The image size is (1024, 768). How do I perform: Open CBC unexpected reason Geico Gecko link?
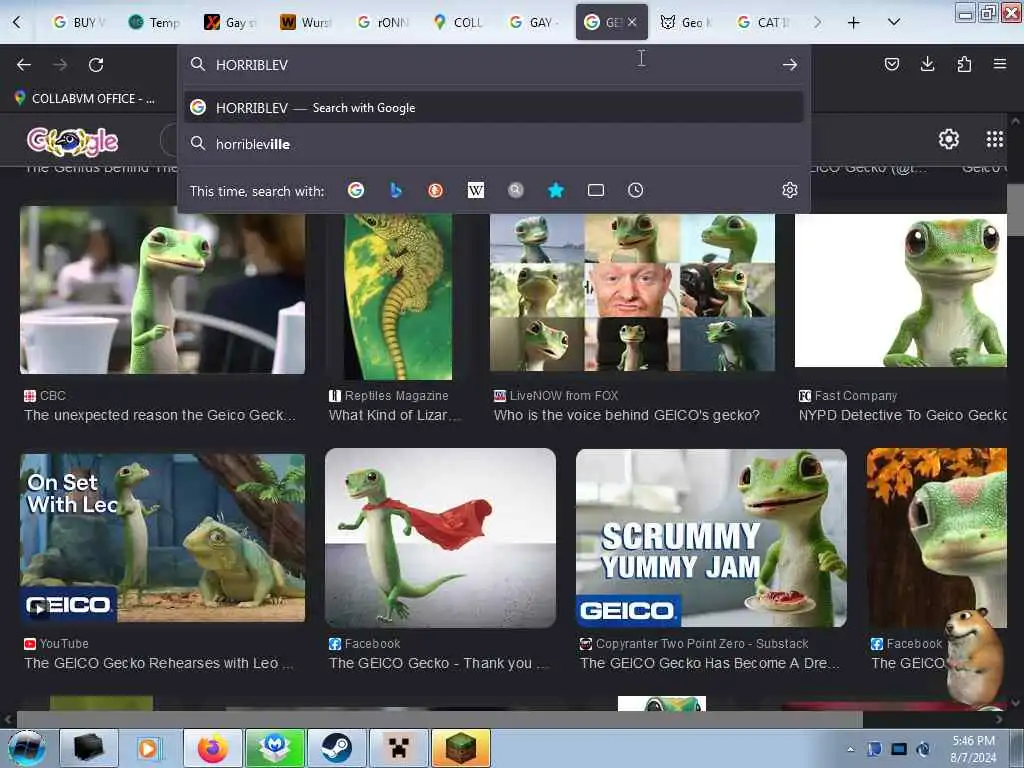coord(160,415)
